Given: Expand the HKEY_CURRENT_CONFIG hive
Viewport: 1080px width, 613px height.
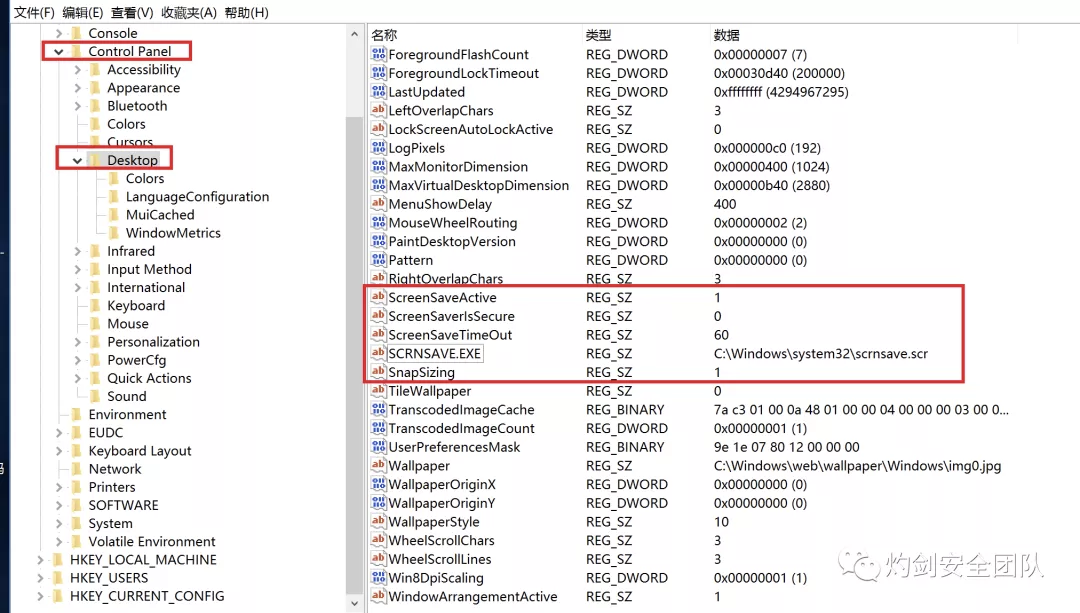Looking at the screenshot, I should pyautogui.click(x=40, y=596).
